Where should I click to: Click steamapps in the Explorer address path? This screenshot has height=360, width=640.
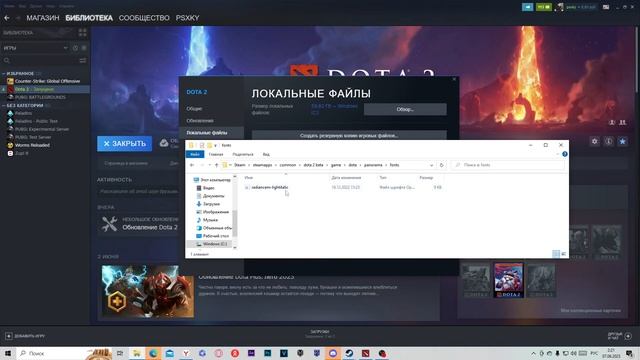pyautogui.click(x=262, y=165)
